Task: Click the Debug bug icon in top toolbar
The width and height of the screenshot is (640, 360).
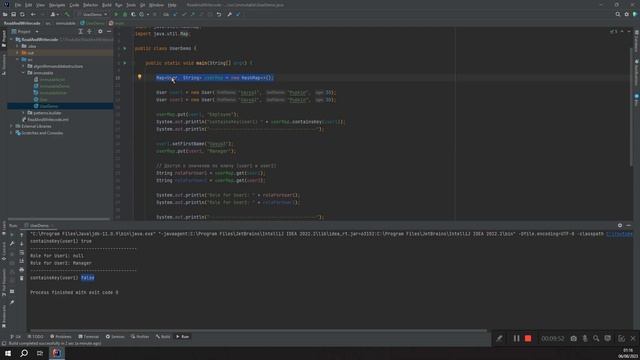Action: 125,14
